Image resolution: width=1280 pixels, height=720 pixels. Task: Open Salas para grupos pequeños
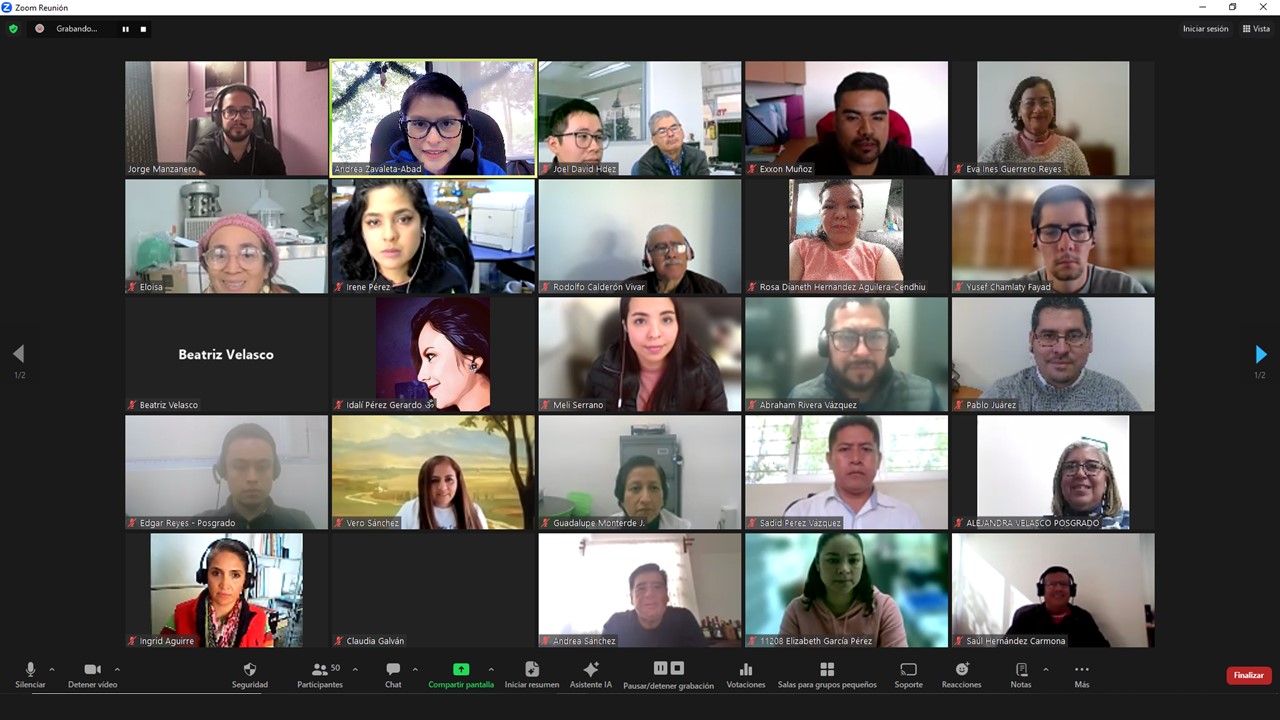pos(826,670)
